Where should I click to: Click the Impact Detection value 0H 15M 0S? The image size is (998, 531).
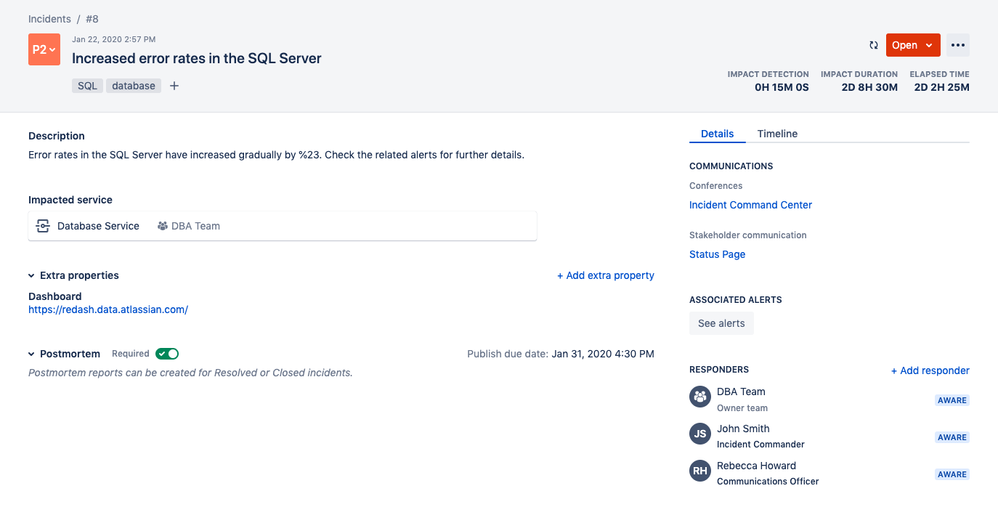782,88
